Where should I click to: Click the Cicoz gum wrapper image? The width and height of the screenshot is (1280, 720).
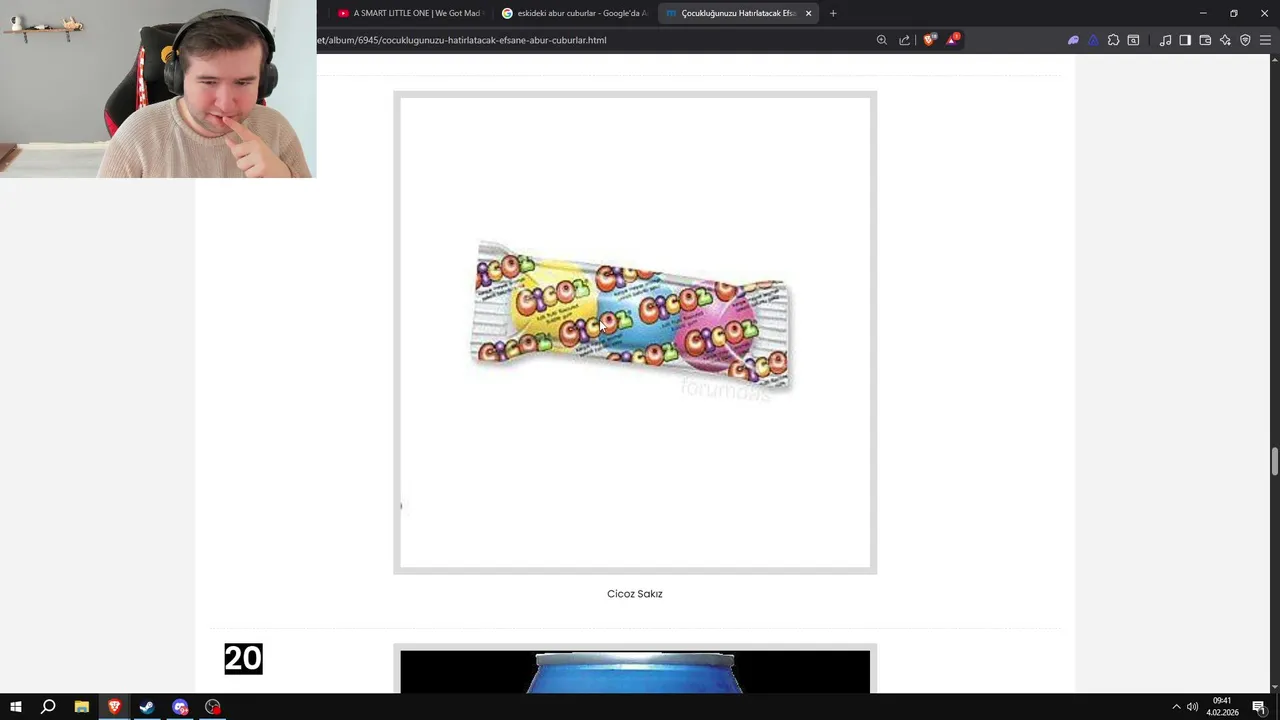coord(631,316)
